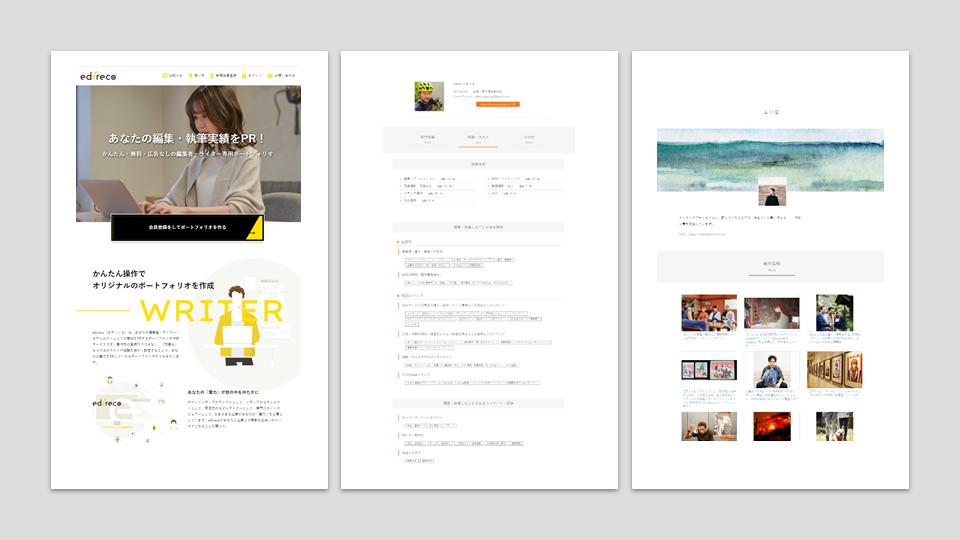Open the gallery hallway framed pictures thumbnail
This screenshot has width=960, height=540.
[833, 369]
